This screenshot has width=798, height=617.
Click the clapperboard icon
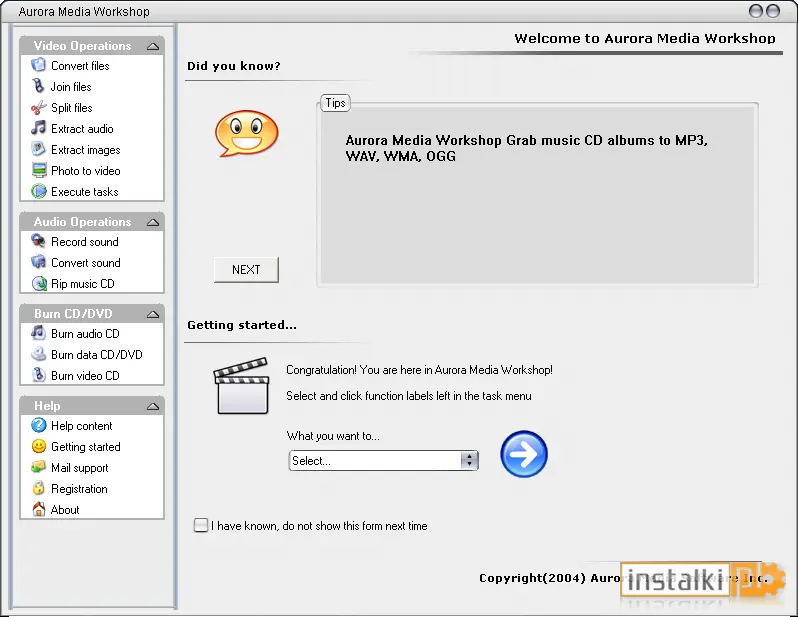(241, 386)
